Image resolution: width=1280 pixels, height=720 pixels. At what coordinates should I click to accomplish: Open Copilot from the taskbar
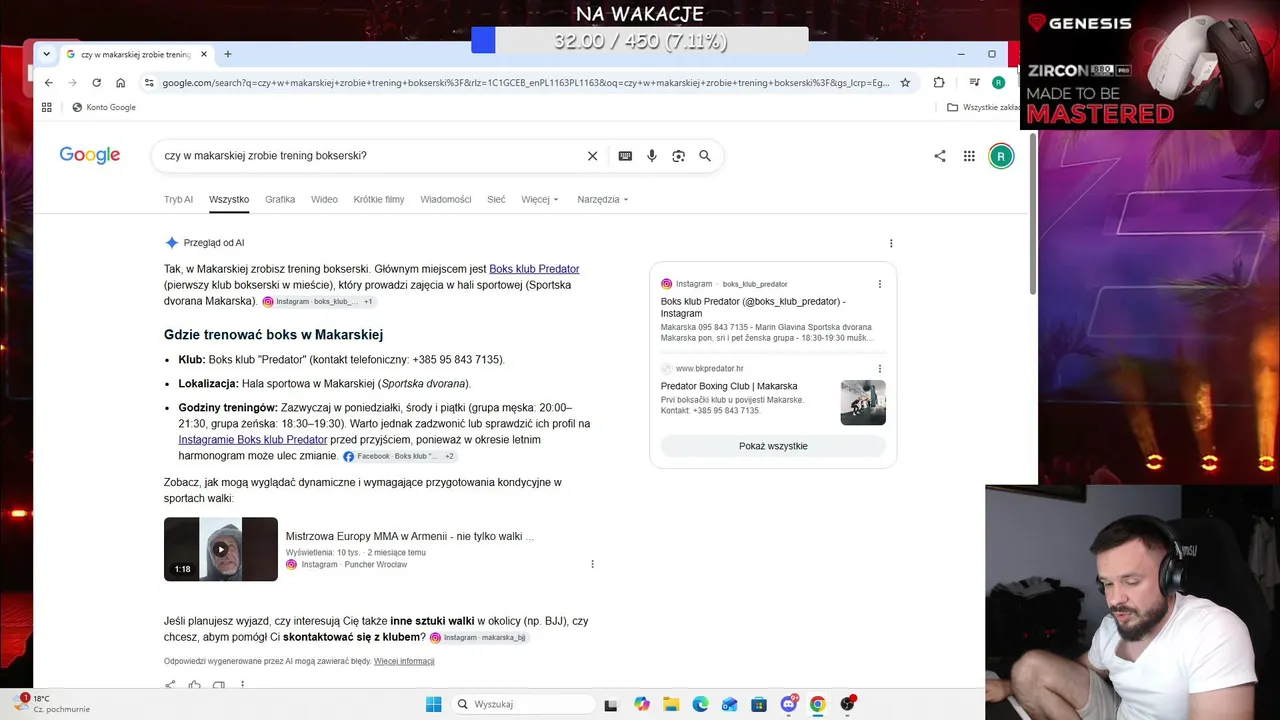pyautogui.click(x=642, y=704)
